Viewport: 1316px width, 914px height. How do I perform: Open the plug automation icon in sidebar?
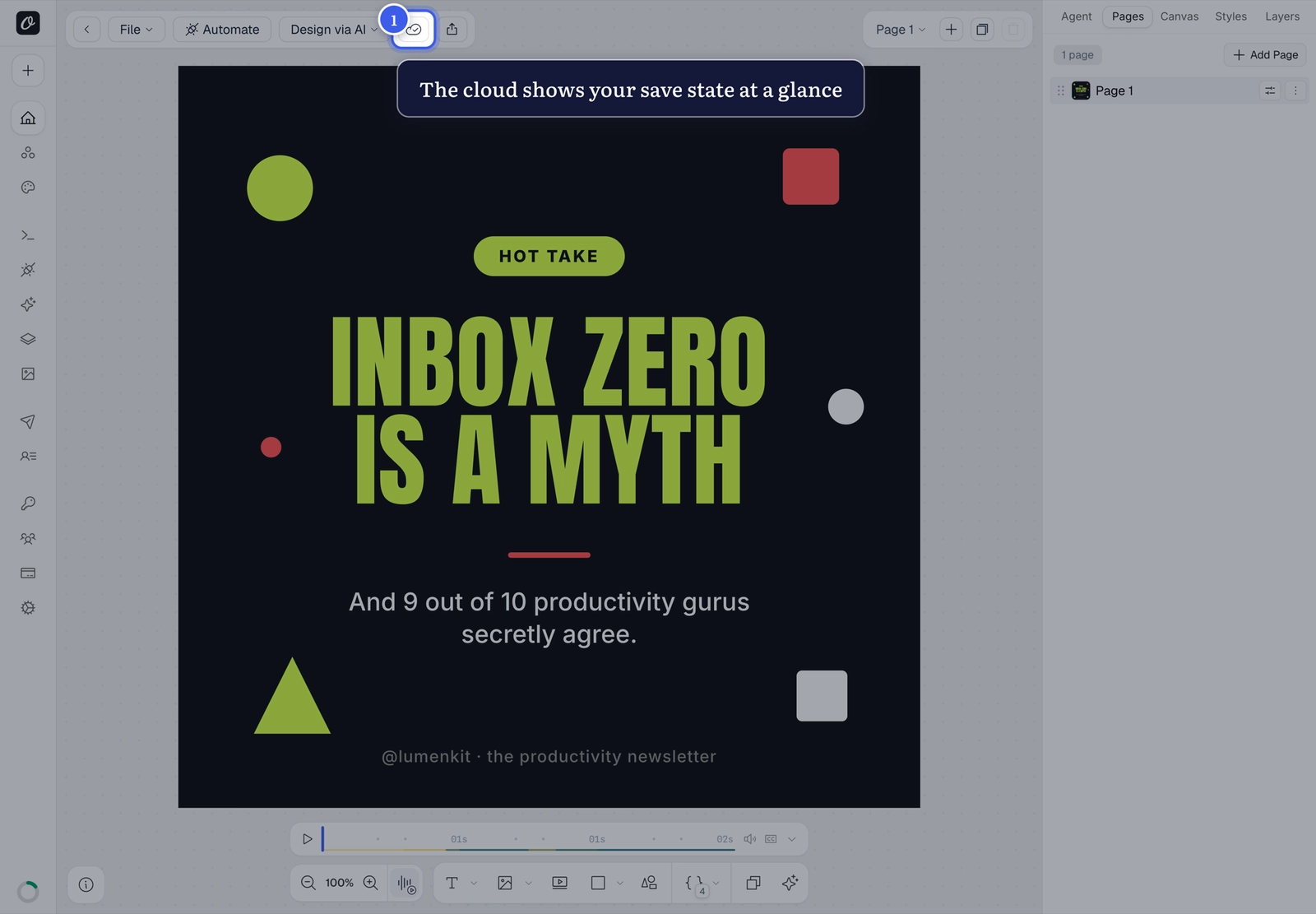coord(28,270)
